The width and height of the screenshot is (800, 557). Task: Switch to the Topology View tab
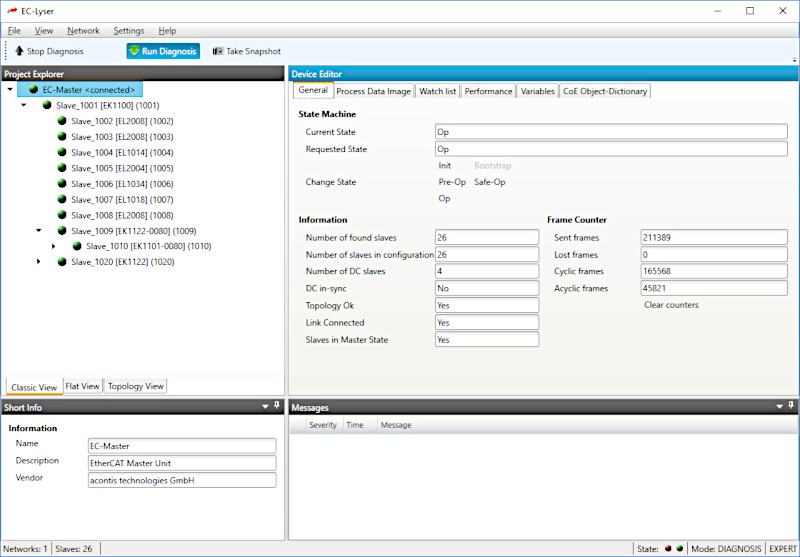coord(135,386)
